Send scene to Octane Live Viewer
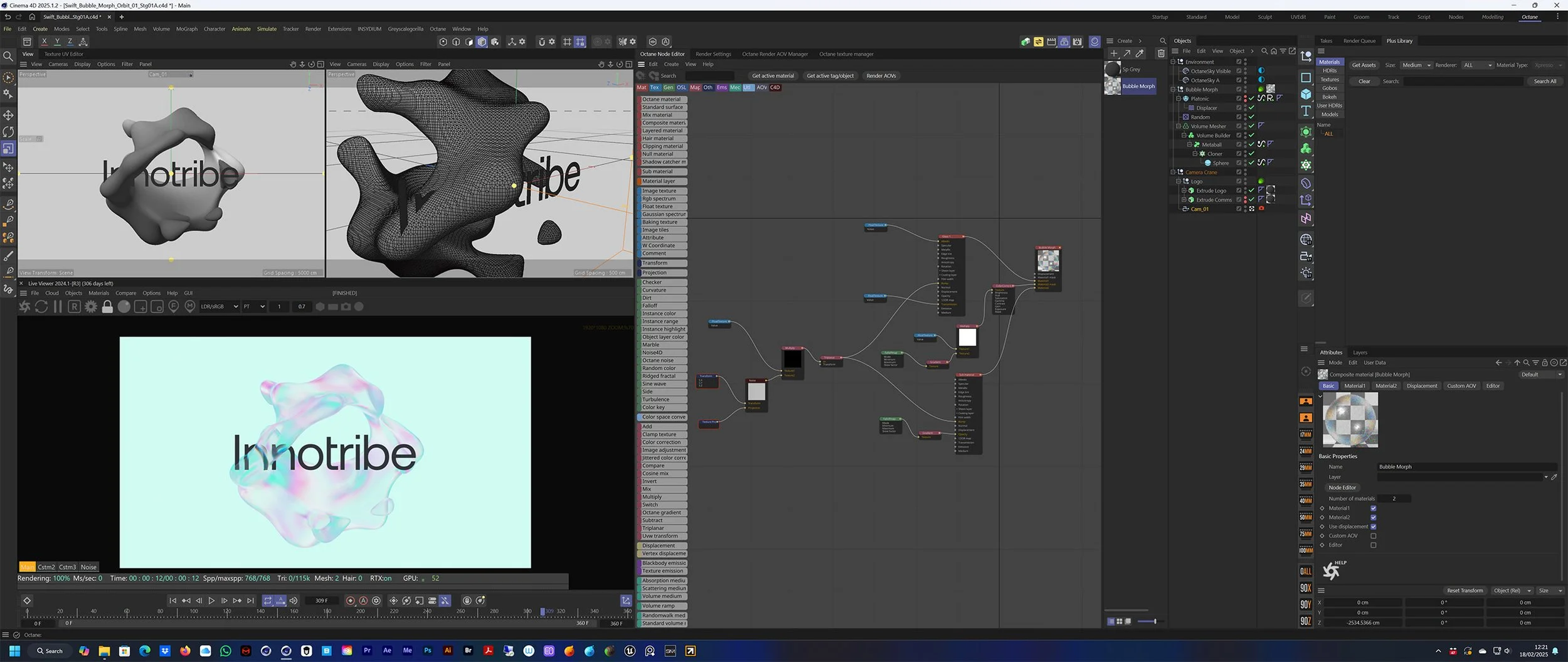This screenshot has height=662, width=1568. pyautogui.click(x=24, y=307)
